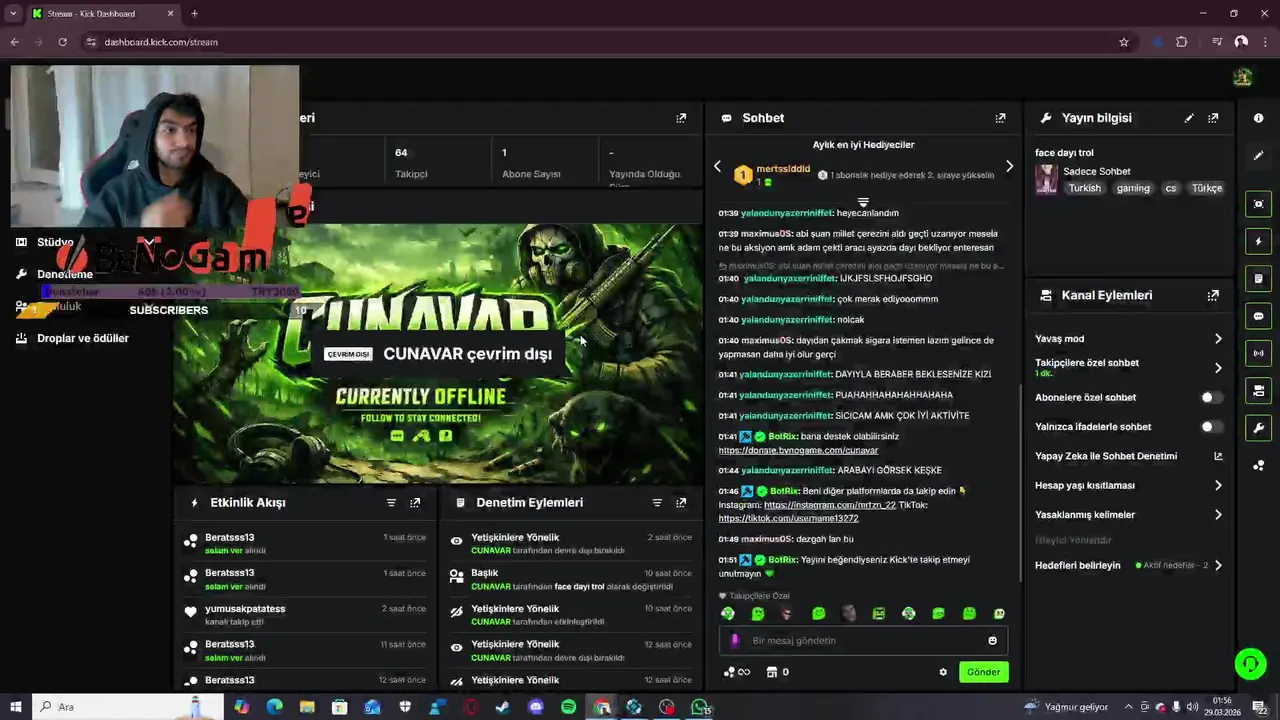The width and height of the screenshot is (1280, 720).
Task: Open Steam from the taskbar
Action: 503,707
